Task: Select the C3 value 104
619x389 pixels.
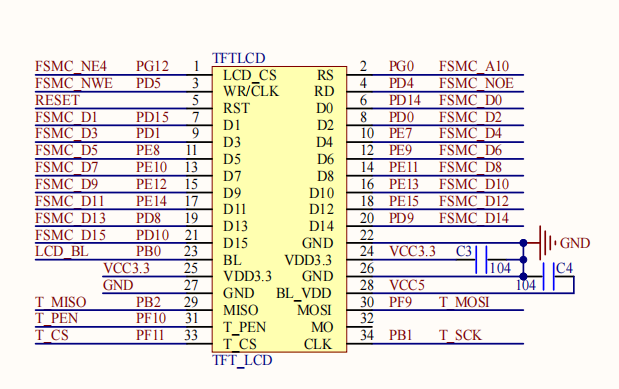Action: [500, 268]
